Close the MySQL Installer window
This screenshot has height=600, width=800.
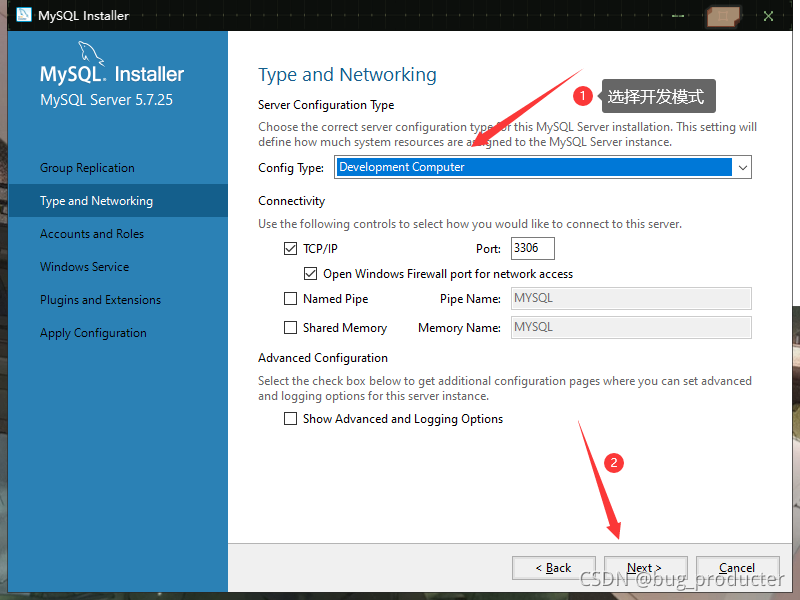(x=768, y=16)
